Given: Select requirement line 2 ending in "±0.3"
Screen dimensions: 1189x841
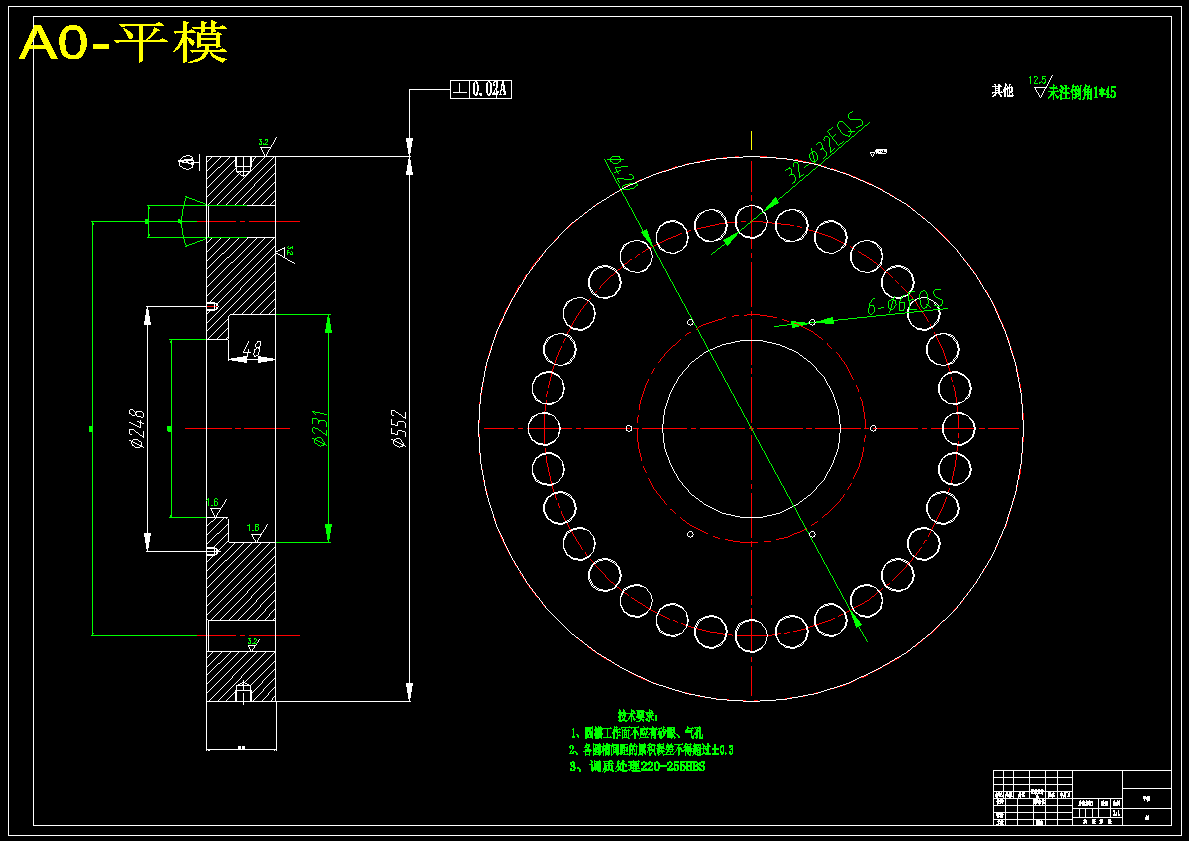Looking at the screenshot, I should [x=651, y=750].
